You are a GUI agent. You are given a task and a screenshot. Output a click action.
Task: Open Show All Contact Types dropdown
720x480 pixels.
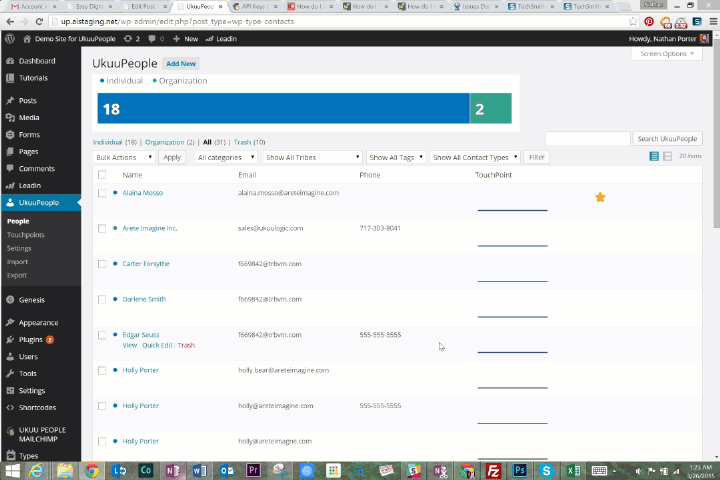point(475,157)
